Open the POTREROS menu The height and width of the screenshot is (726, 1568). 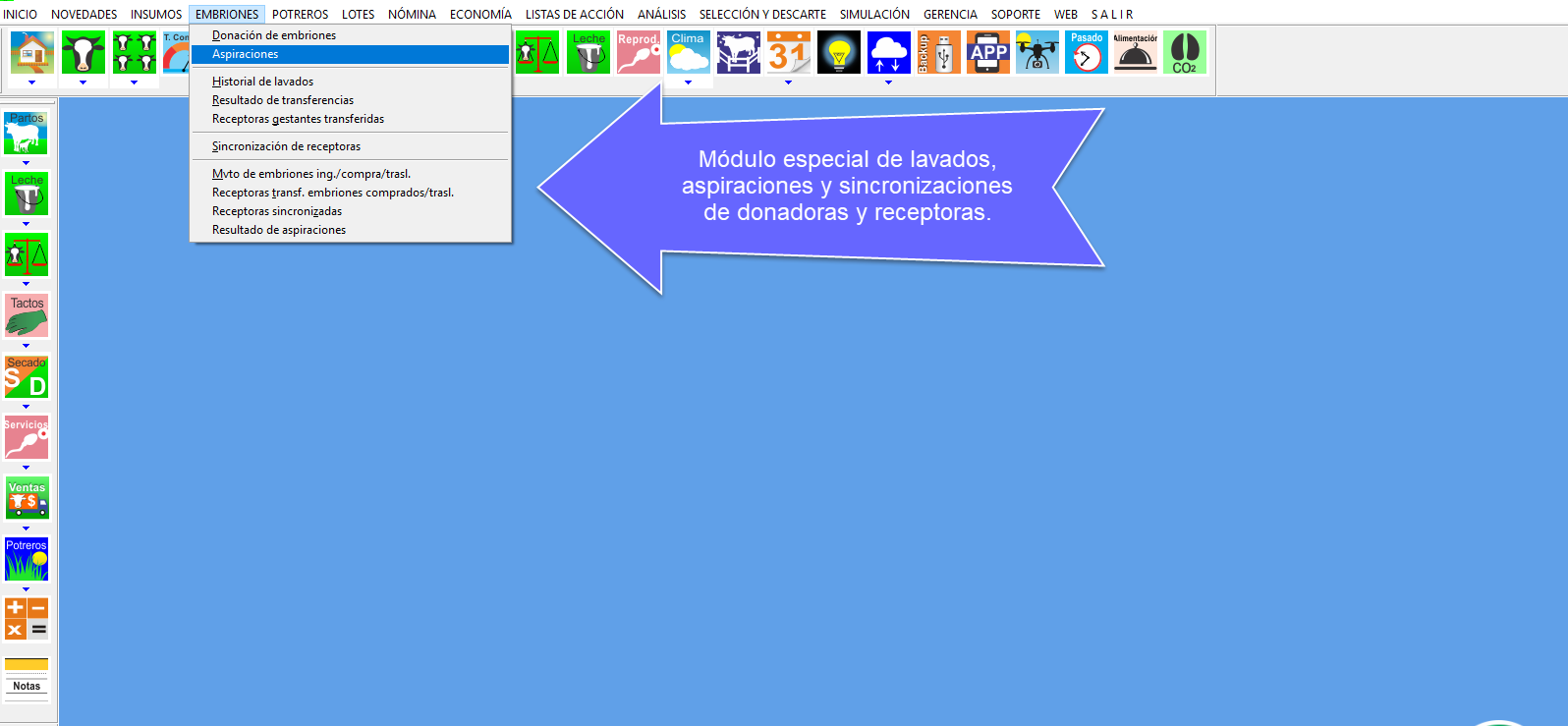(301, 14)
